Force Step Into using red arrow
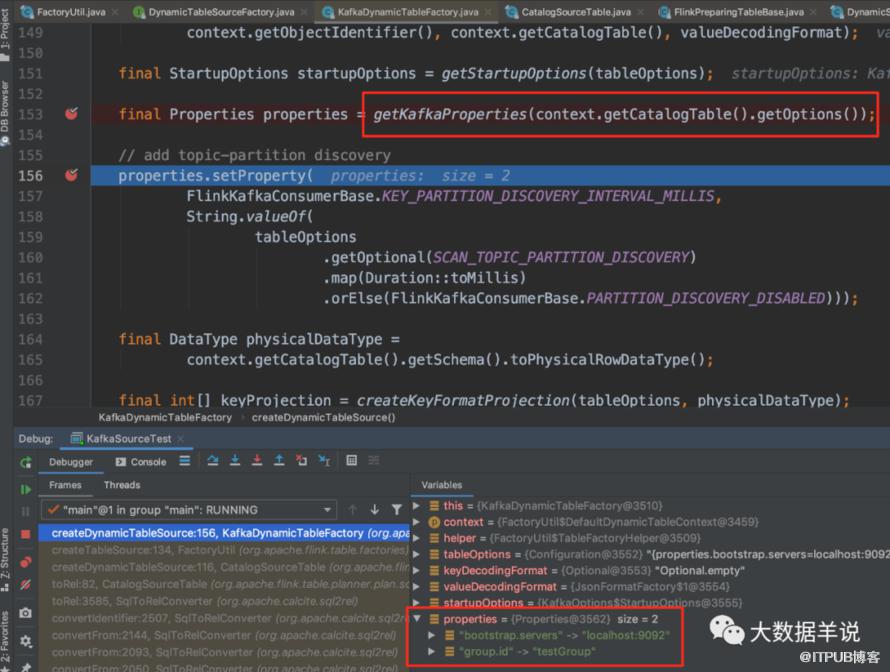 pyautogui.click(x=257, y=461)
